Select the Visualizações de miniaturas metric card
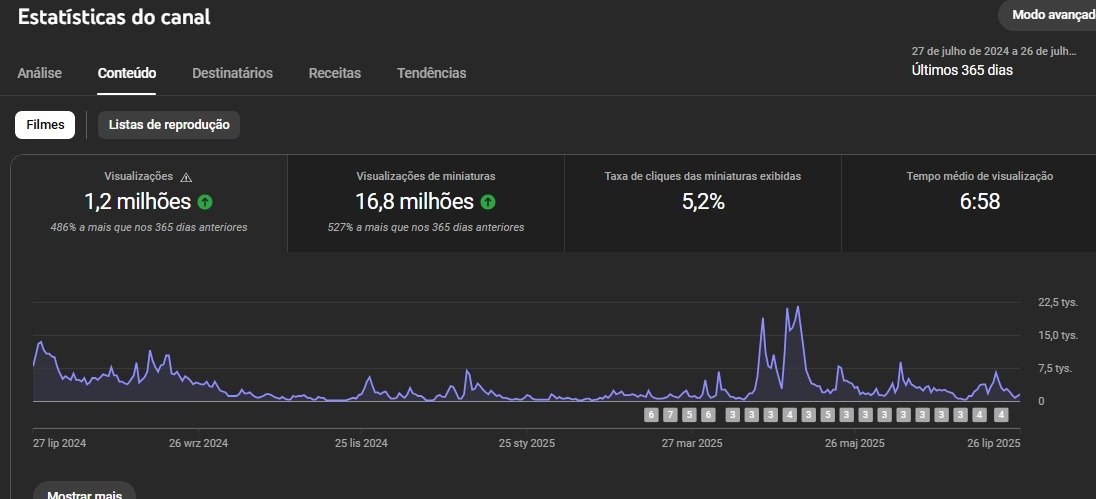 (426, 203)
